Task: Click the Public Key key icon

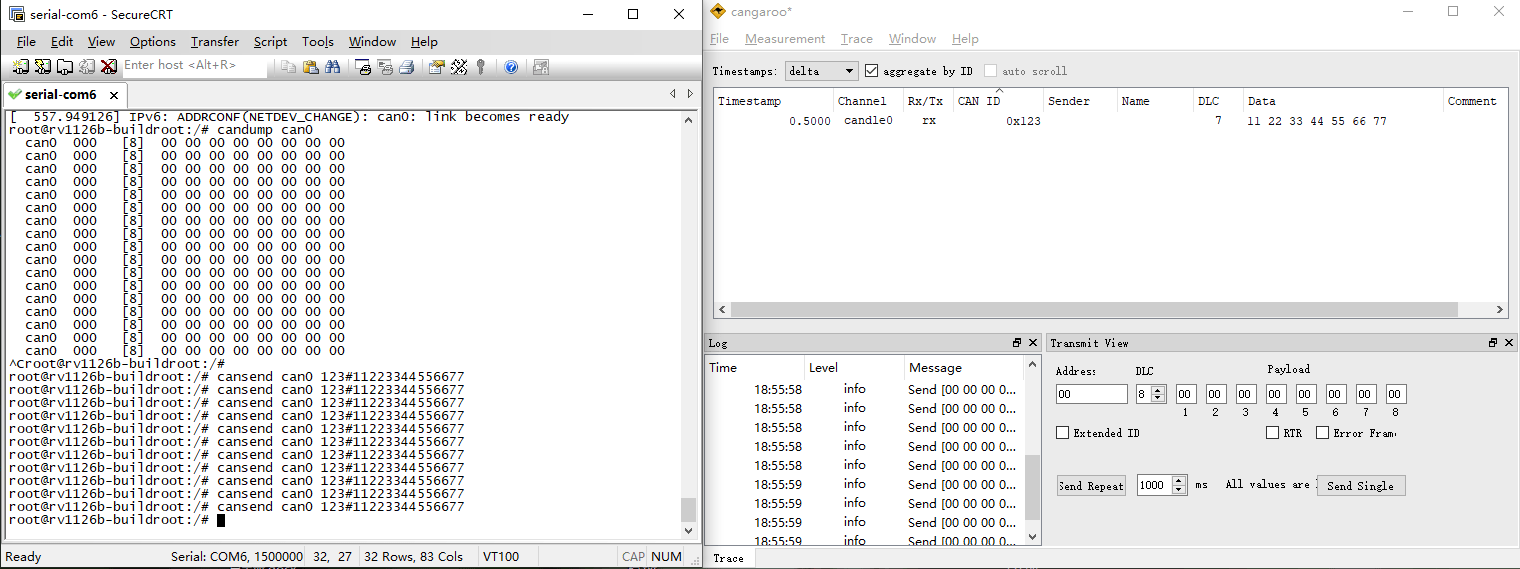Action: [481, 67]
